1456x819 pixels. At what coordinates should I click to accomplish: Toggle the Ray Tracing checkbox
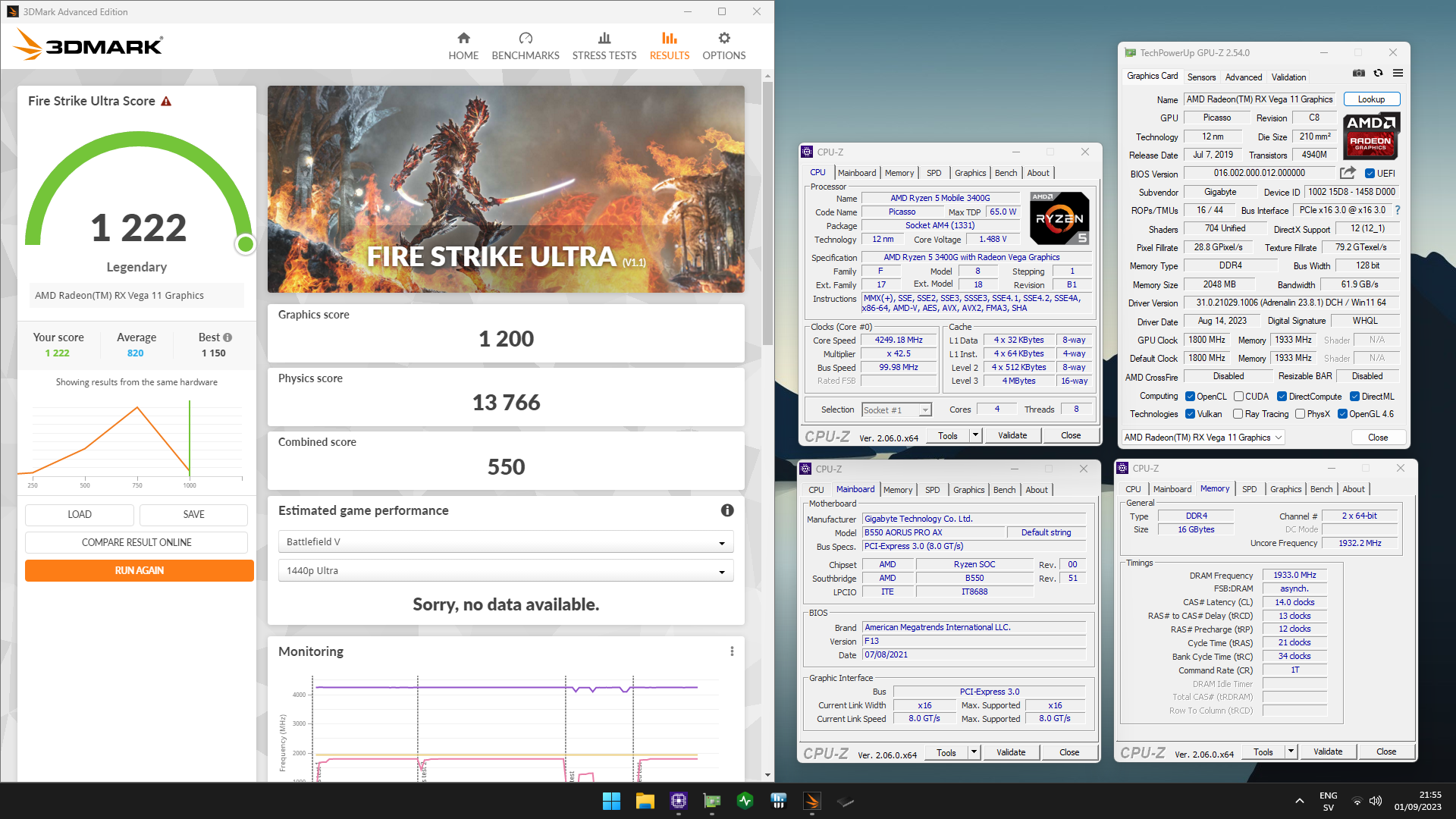tap(1238, 414)
